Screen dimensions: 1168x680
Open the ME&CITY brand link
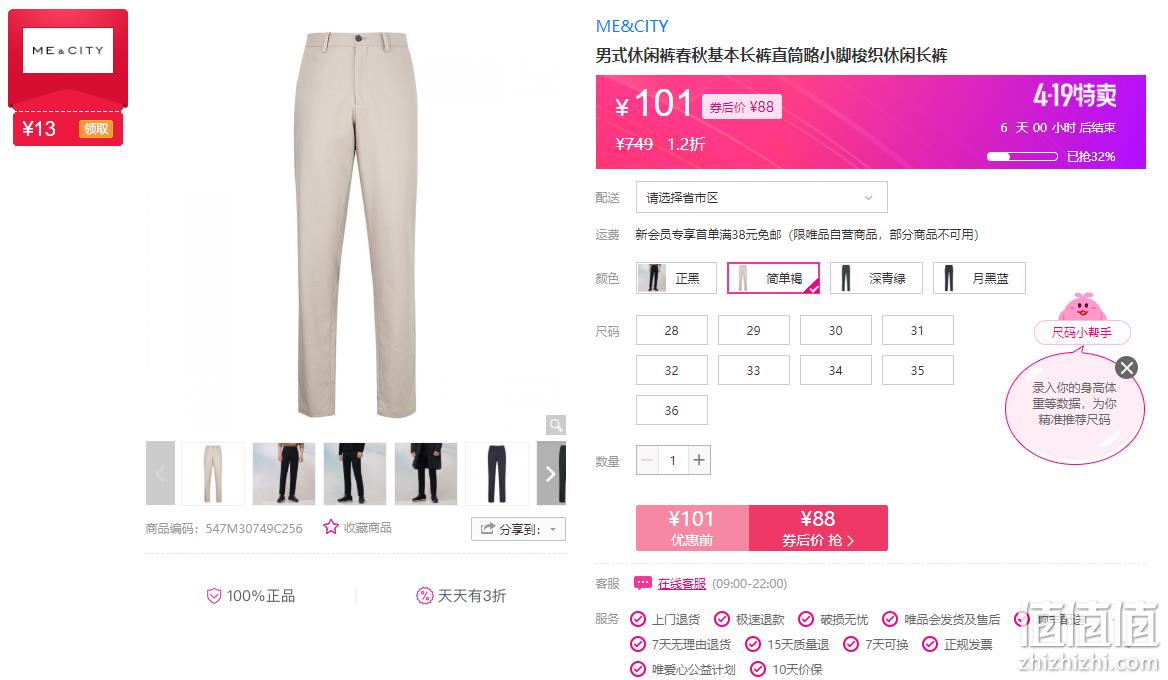pyautogui.click(x=632, y=26)
